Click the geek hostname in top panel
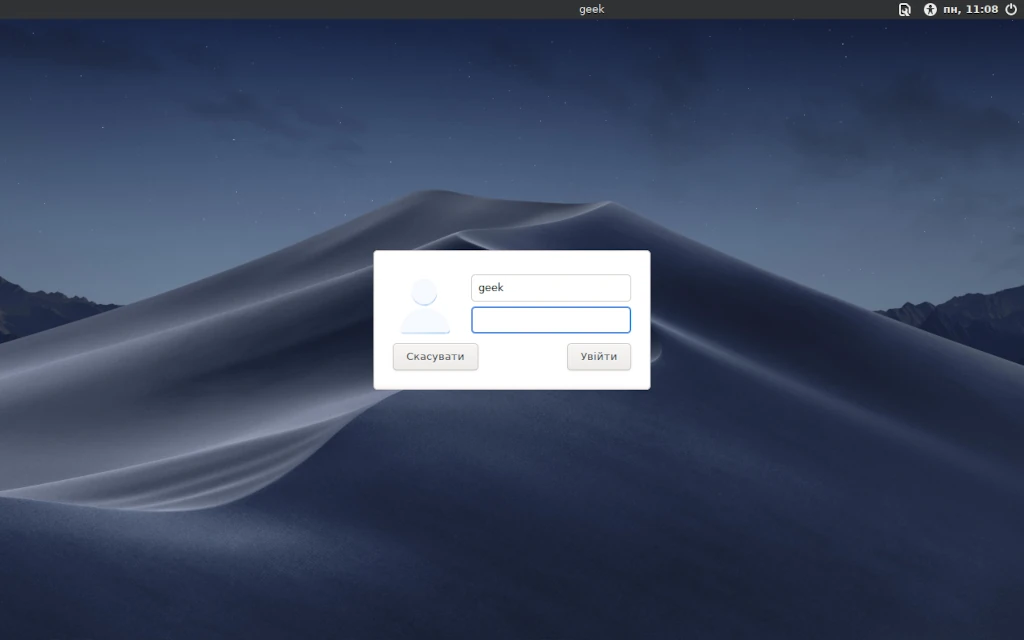Viewport: 1024px width, 640px height. 592,9
